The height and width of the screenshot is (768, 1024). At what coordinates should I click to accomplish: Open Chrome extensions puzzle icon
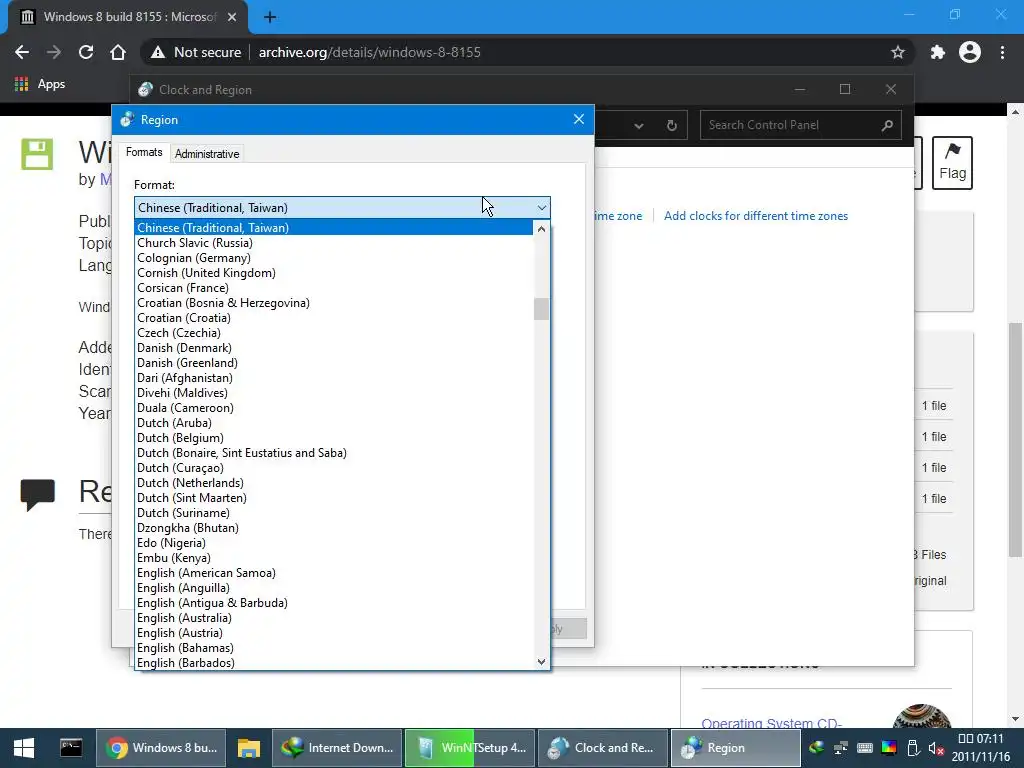[x=938, y=52]
